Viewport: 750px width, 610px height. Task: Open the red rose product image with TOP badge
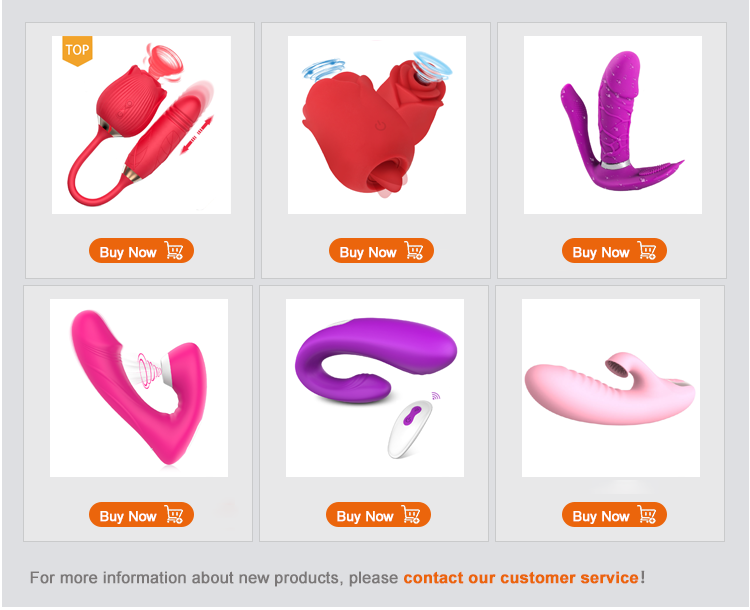[x=142, y=125]
